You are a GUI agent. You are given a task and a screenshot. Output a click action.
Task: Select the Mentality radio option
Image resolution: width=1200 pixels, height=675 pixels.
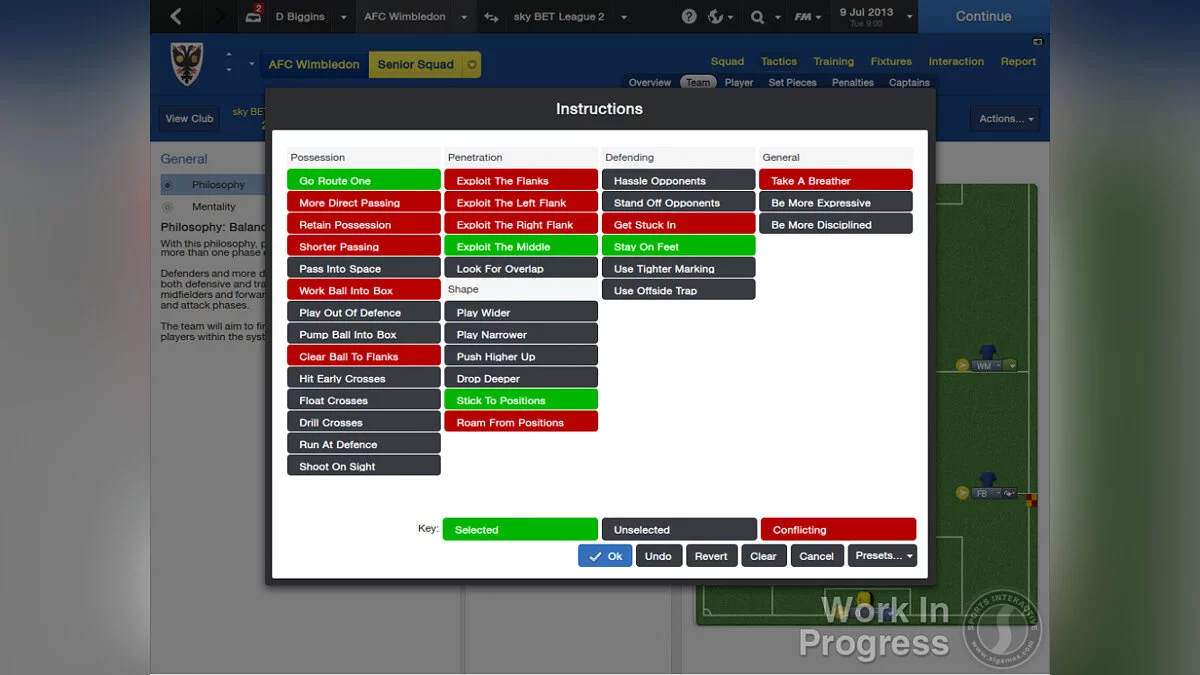coord(168,207)
